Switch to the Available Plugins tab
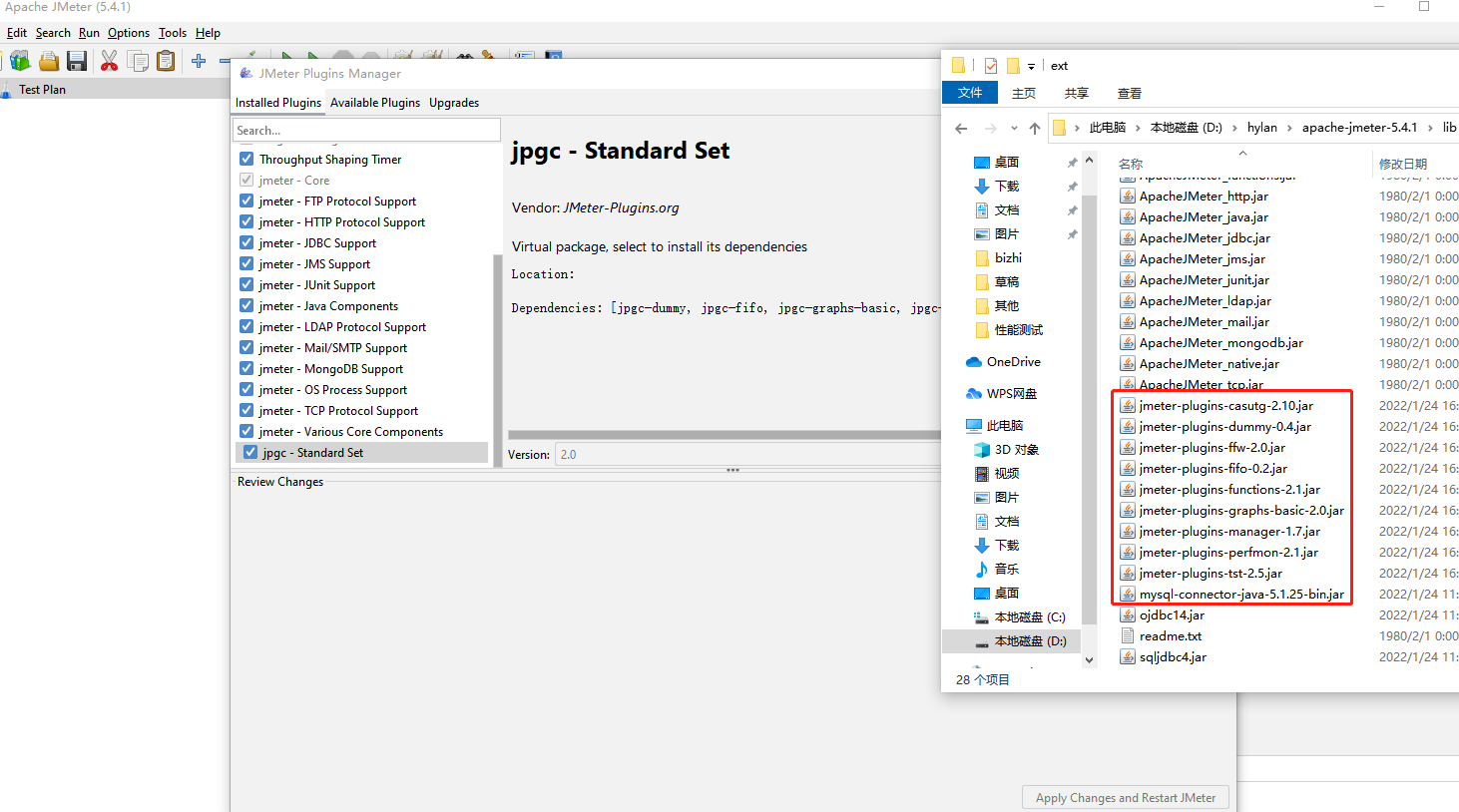This screenshot has height=812, width=1459. (375, 102)
